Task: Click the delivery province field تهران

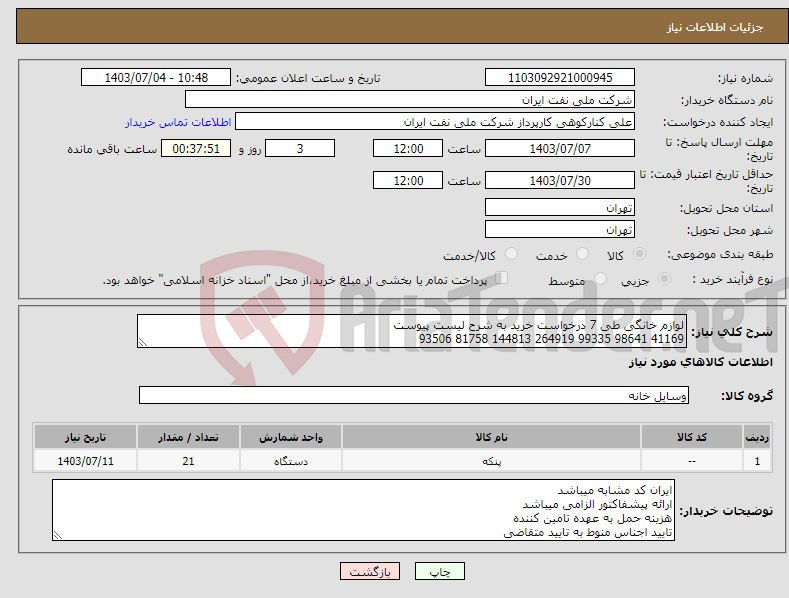Action: coord(560,207)
